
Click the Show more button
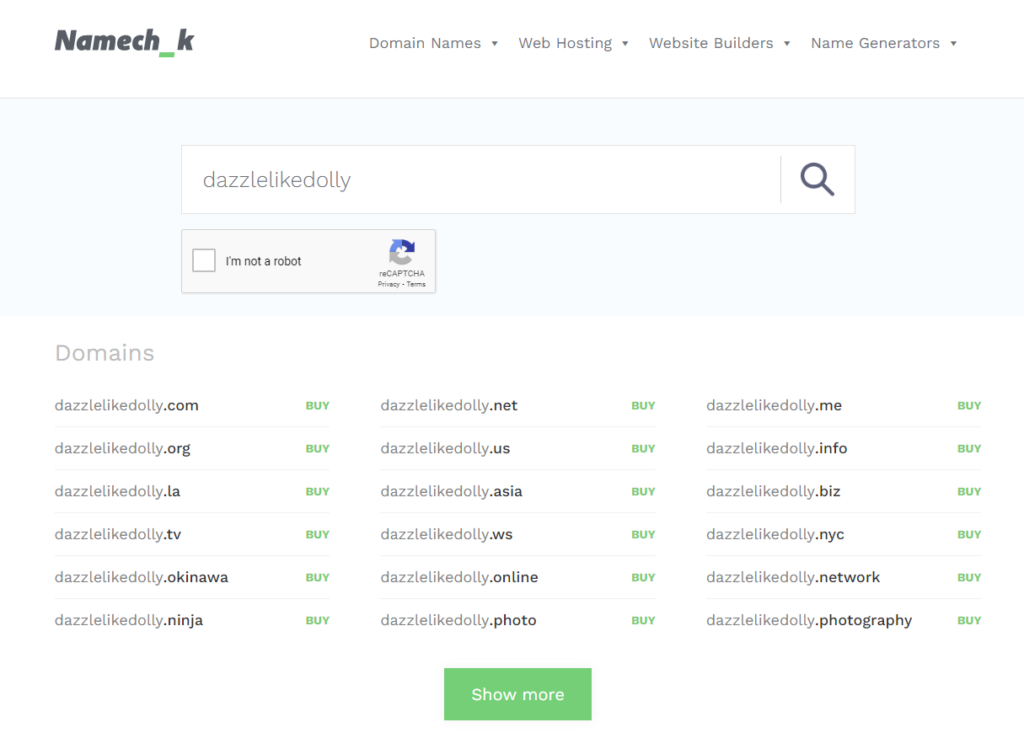(518, 694)
